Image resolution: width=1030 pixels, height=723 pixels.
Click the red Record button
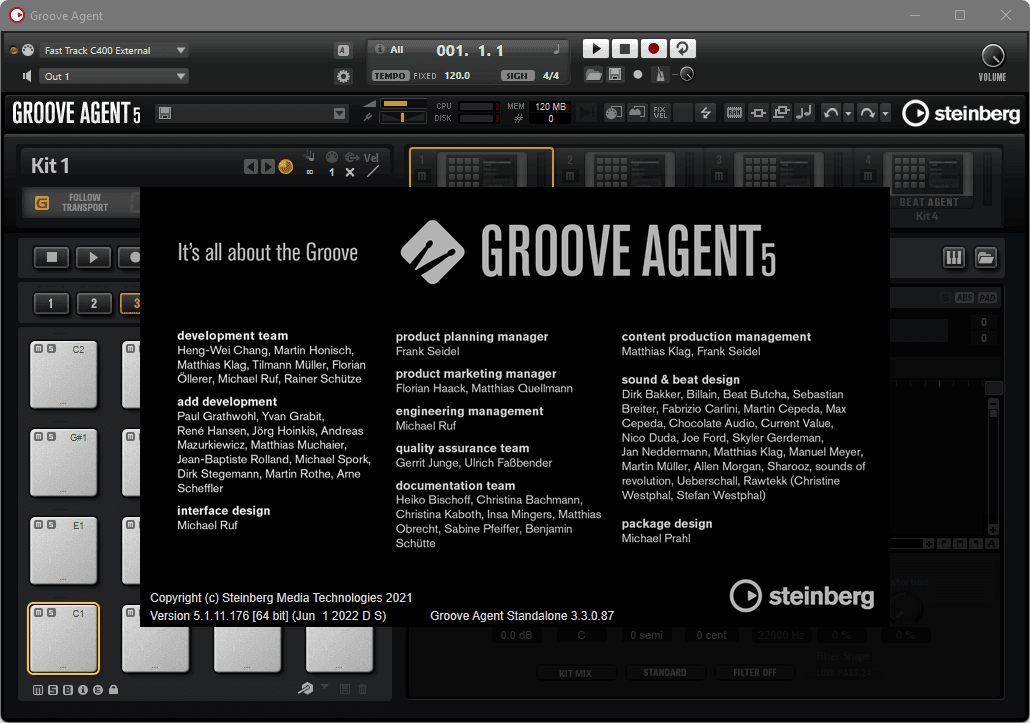point(654,48)
